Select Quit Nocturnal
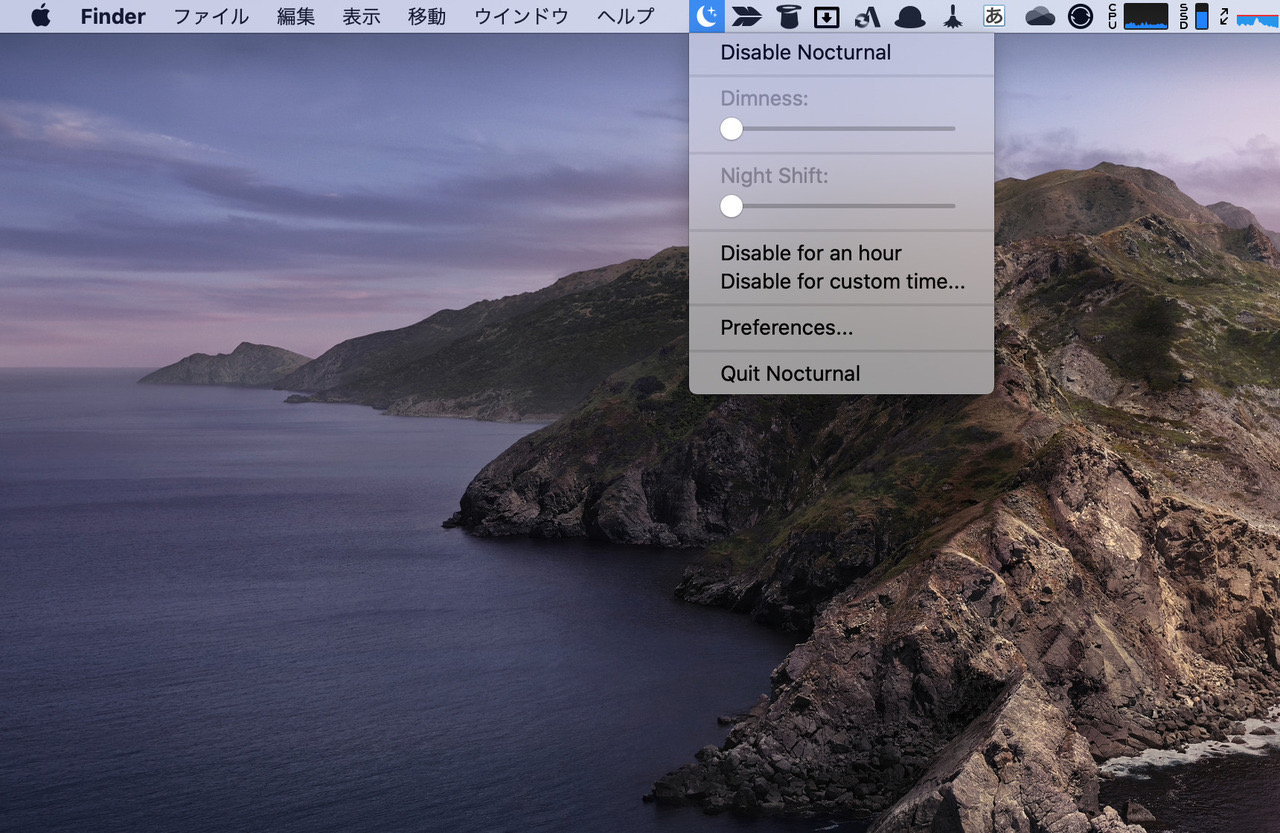The image size is (1280, 833). tap(790, 374)
